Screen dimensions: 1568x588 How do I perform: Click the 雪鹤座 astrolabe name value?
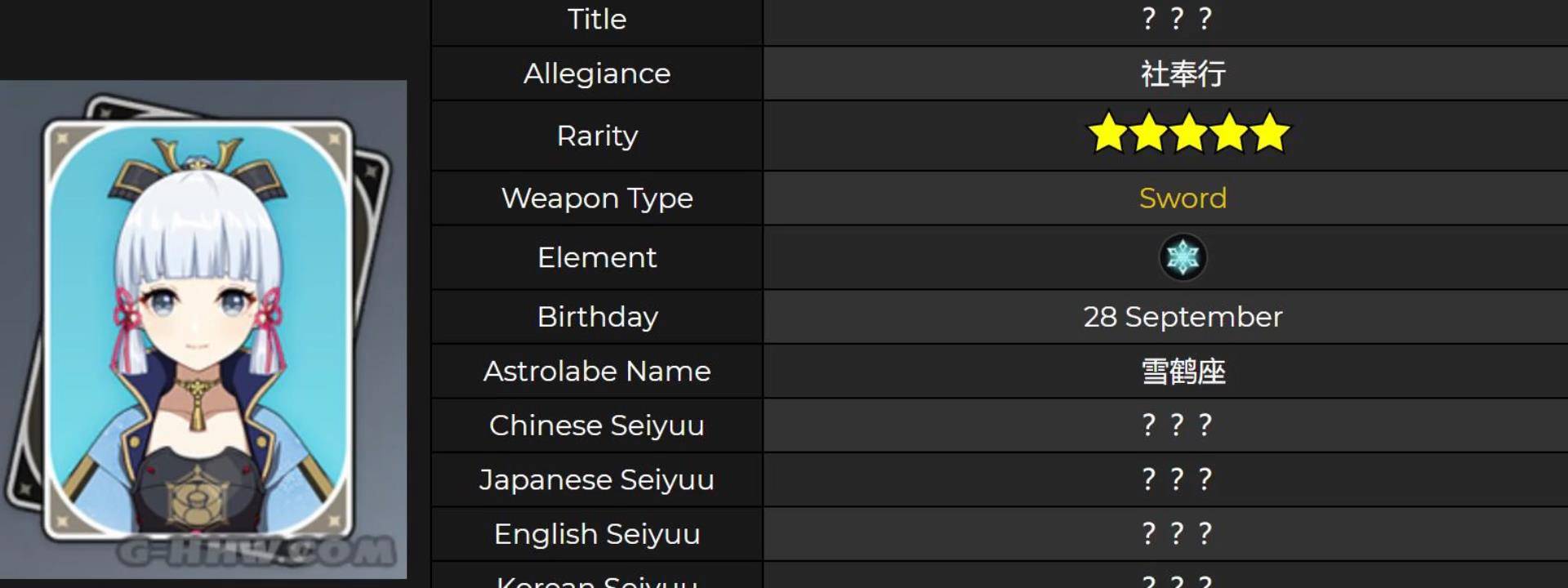(x=1183, y=372)
